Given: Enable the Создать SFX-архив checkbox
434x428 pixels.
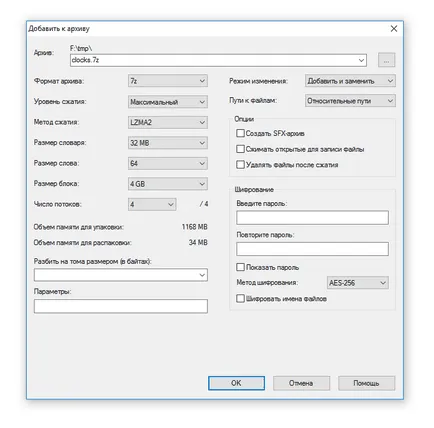Looking at the screenshot, I should point(240,133).
